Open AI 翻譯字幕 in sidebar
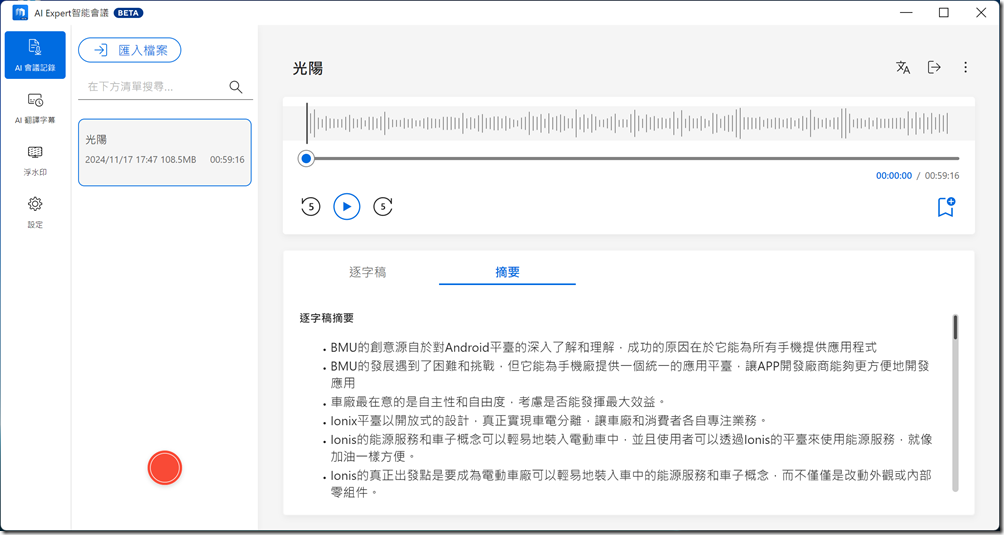This screenshot has height=535, width=1004. click(35, 107)
